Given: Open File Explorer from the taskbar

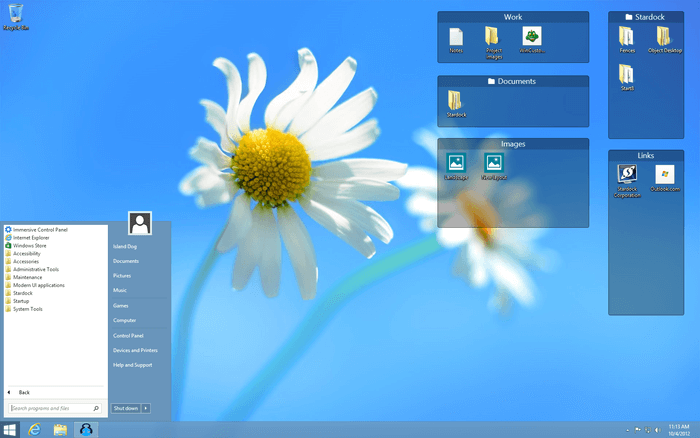Looking at the screenshot, I should (x=60, y=429).
